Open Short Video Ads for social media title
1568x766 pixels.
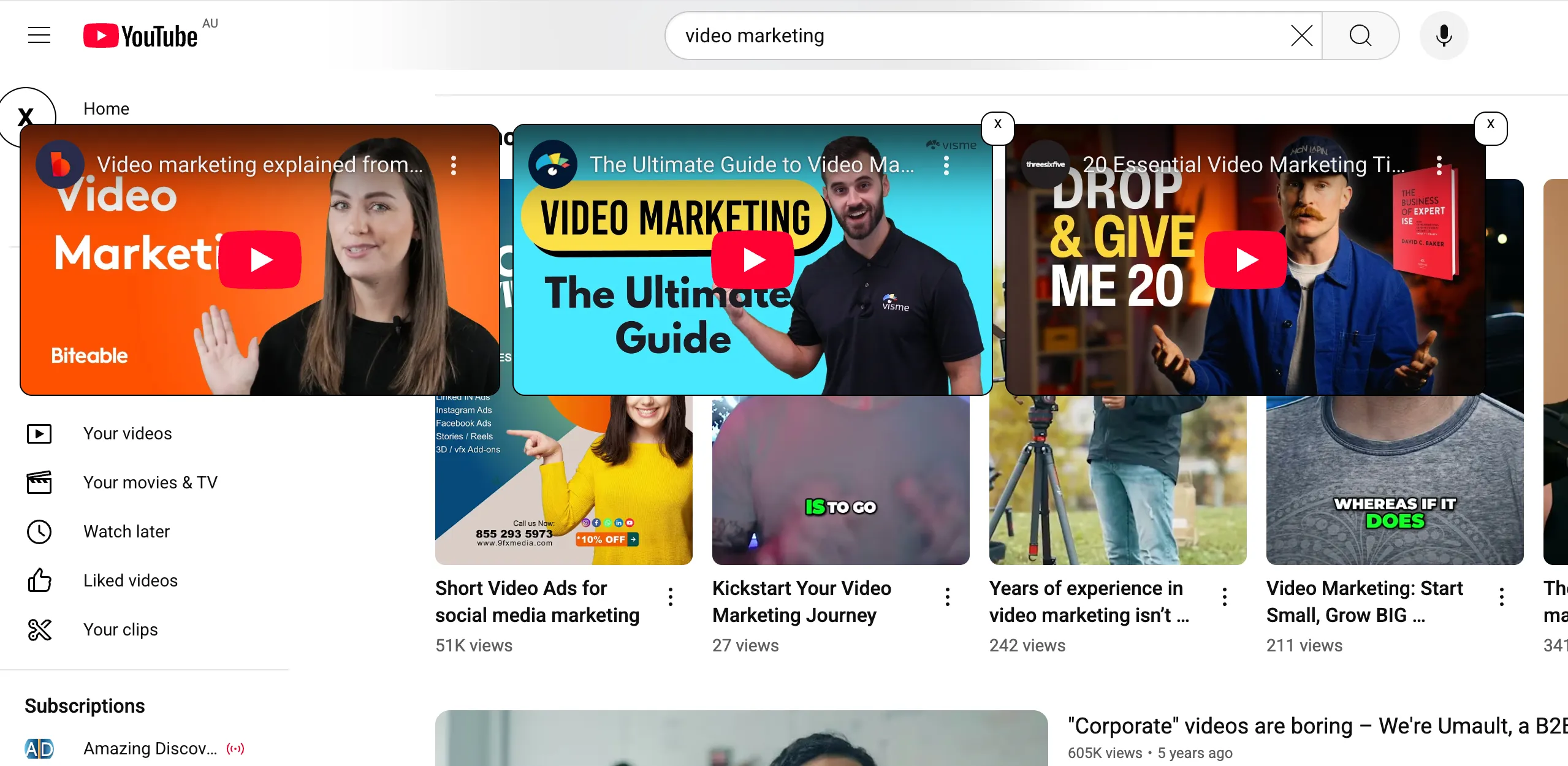click(538, 601)
